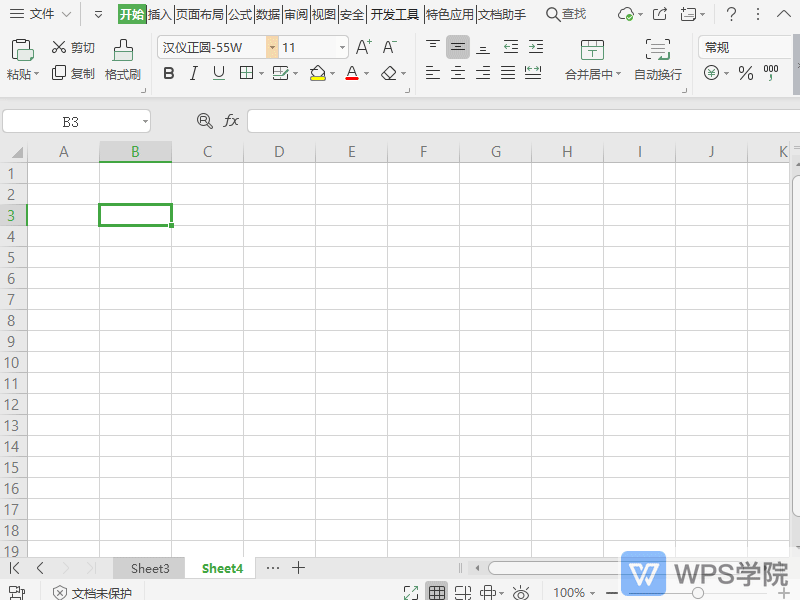Viewport: 800px width, 600px height.
Task: Toggle Italic formatting
Action: [x=194, y=73]
